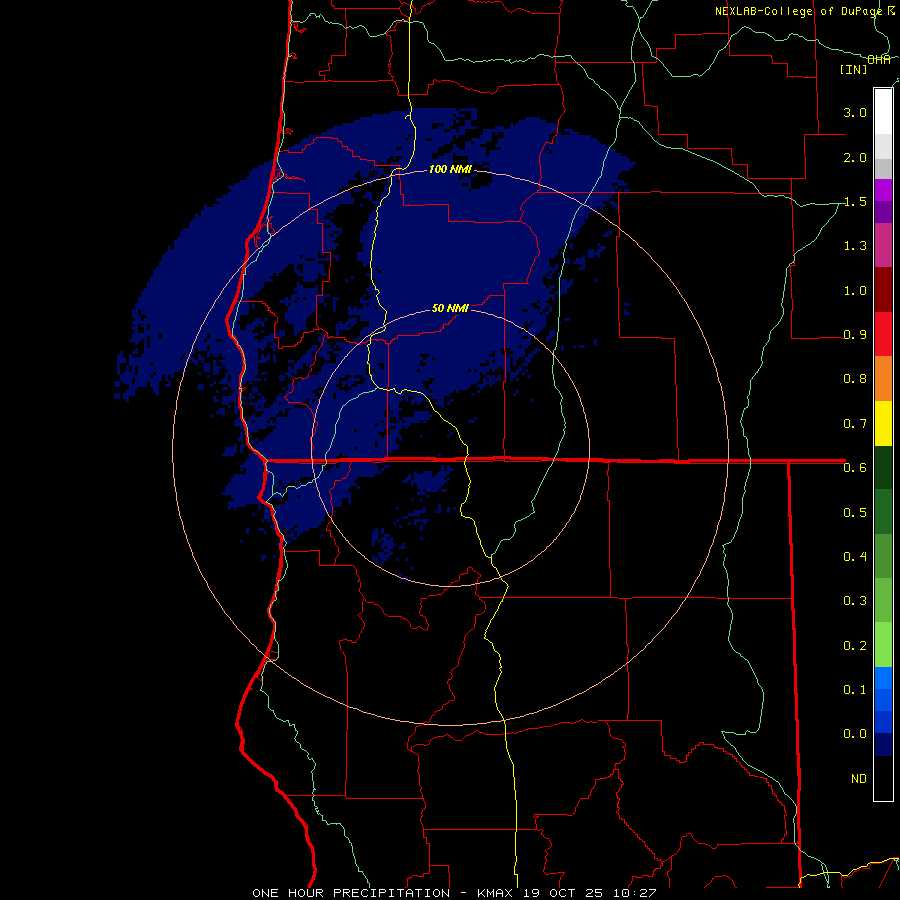The width and height of the screenshot is (900, 900).
Task: Click the 1.0 legend value
Action: coord(855,290)
